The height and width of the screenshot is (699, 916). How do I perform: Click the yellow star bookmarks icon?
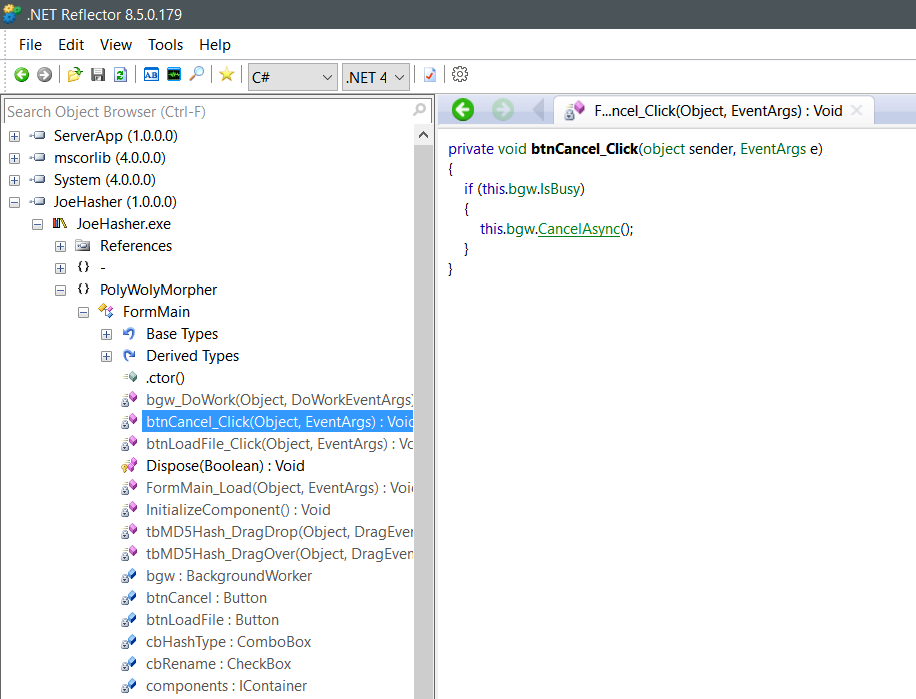[227, 75]
